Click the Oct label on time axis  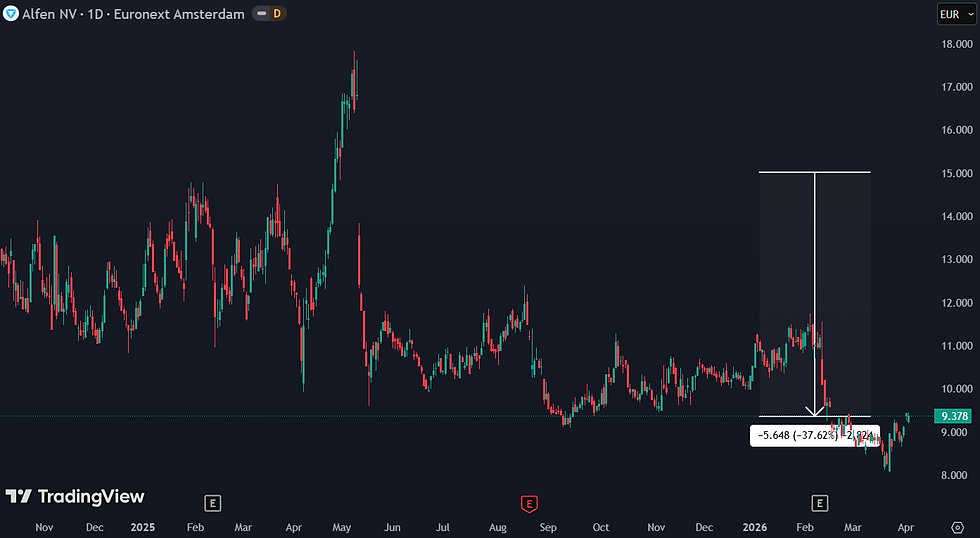point(601,527)
